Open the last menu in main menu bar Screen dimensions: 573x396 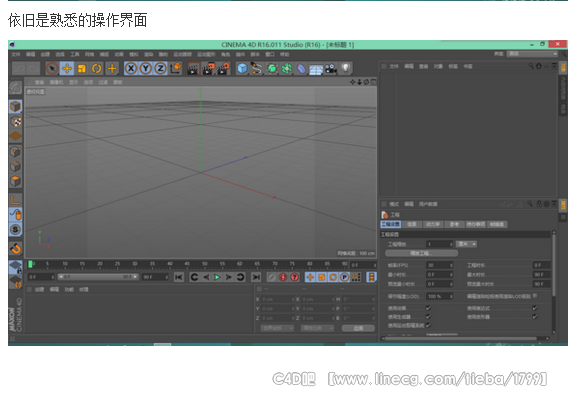285,54
